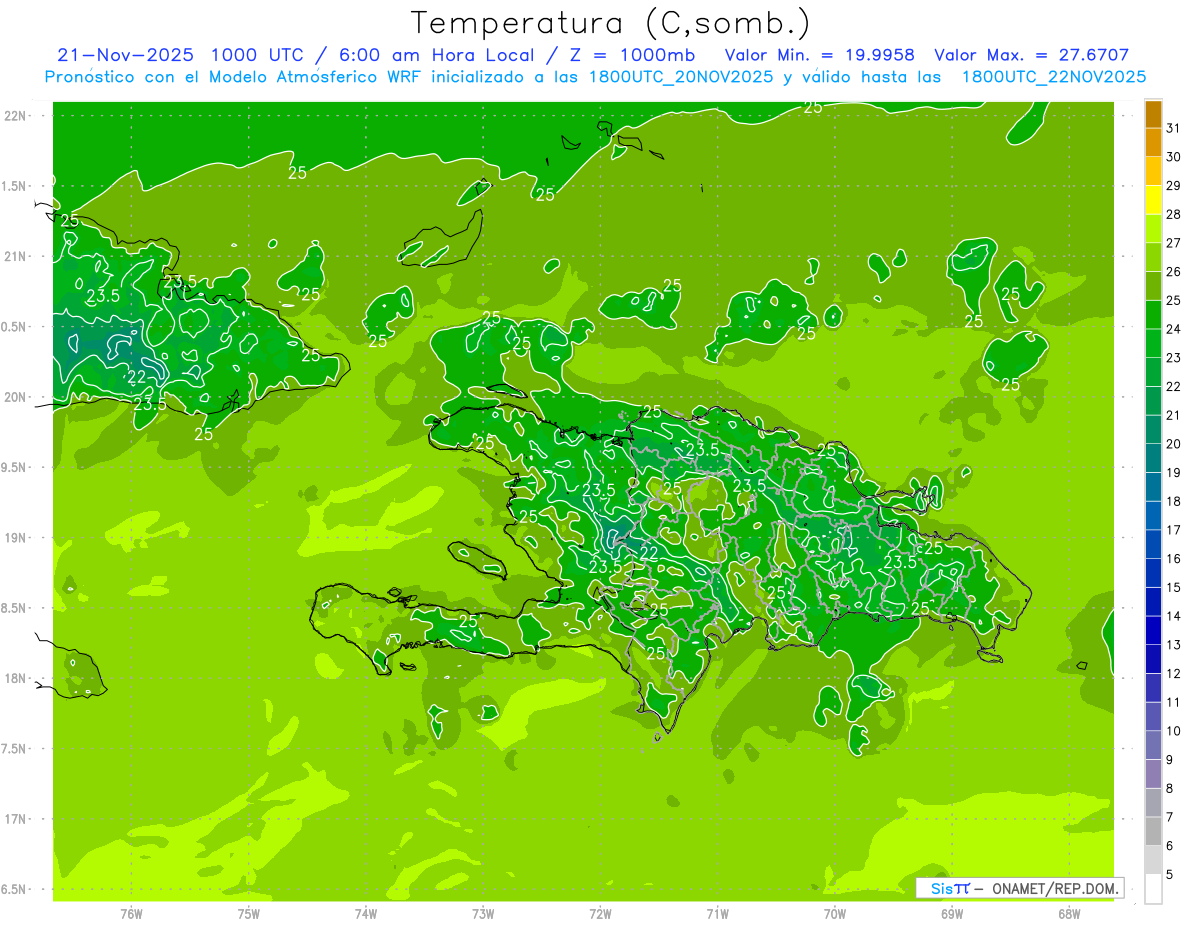Click the "72W" longitude axis label
The height and width of the screenshot is (927, 1200).
click(x=600, y=913)
